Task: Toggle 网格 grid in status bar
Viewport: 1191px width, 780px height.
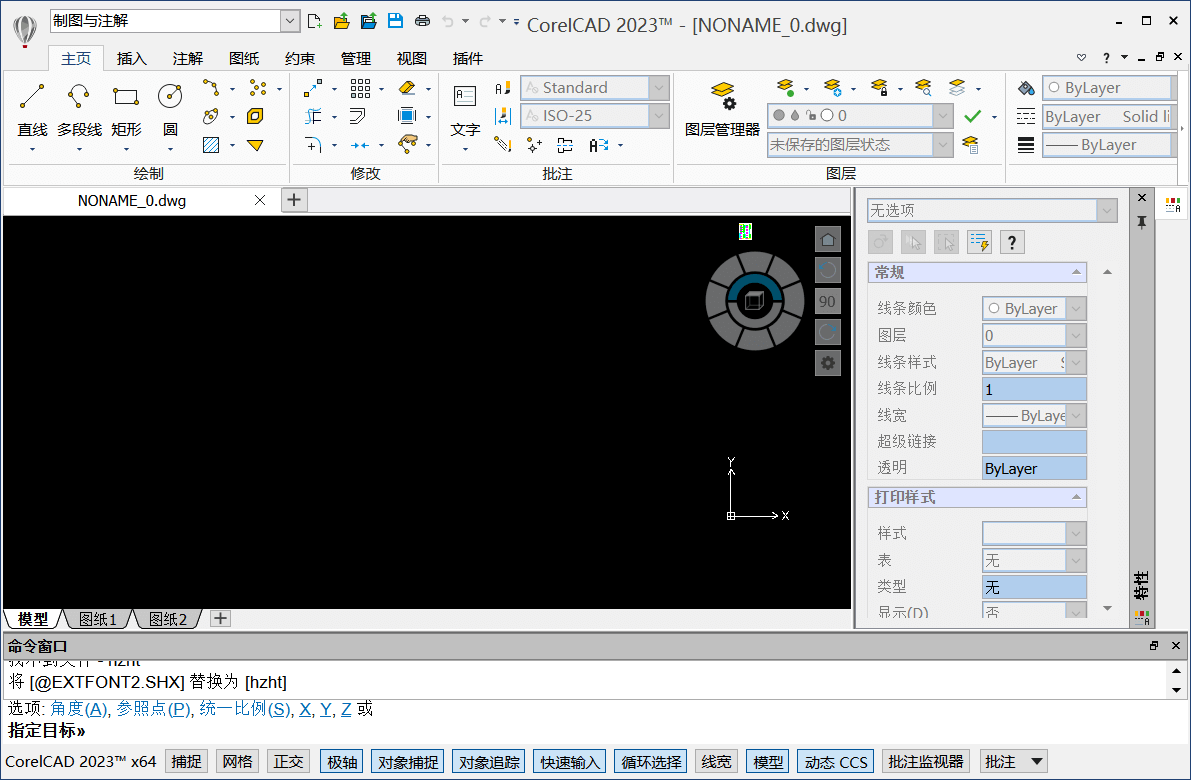Action: 237,761
